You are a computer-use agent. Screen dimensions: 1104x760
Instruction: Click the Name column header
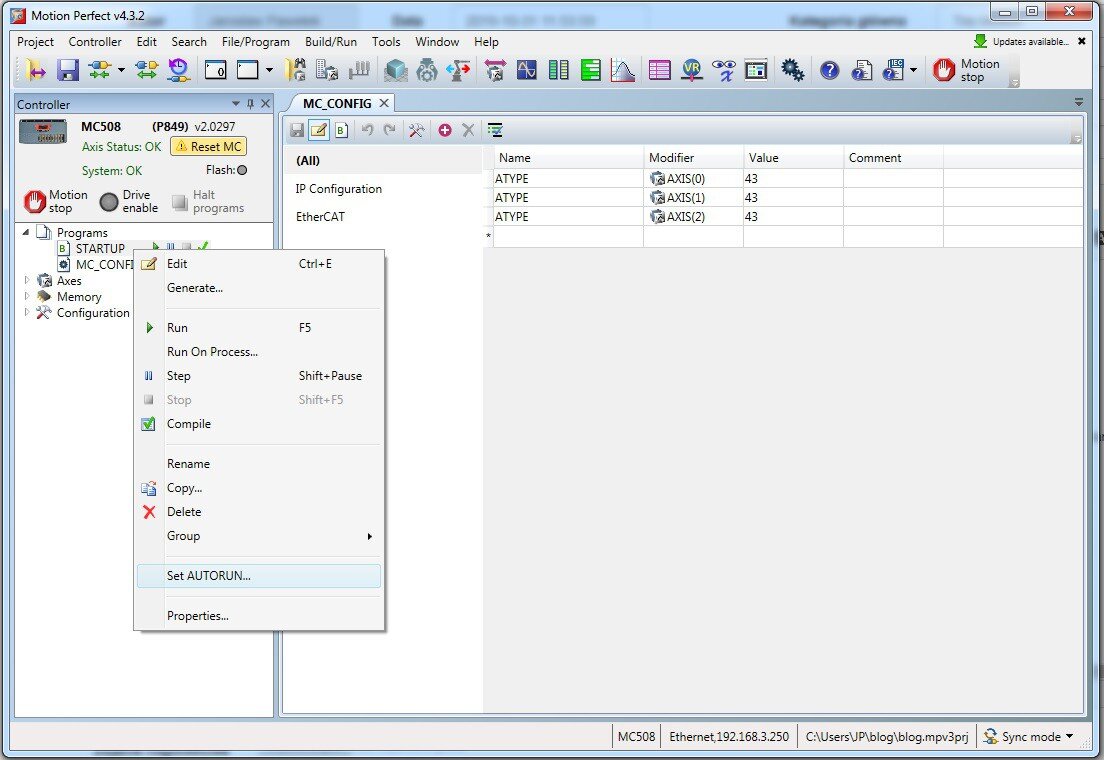click(568, 158)
